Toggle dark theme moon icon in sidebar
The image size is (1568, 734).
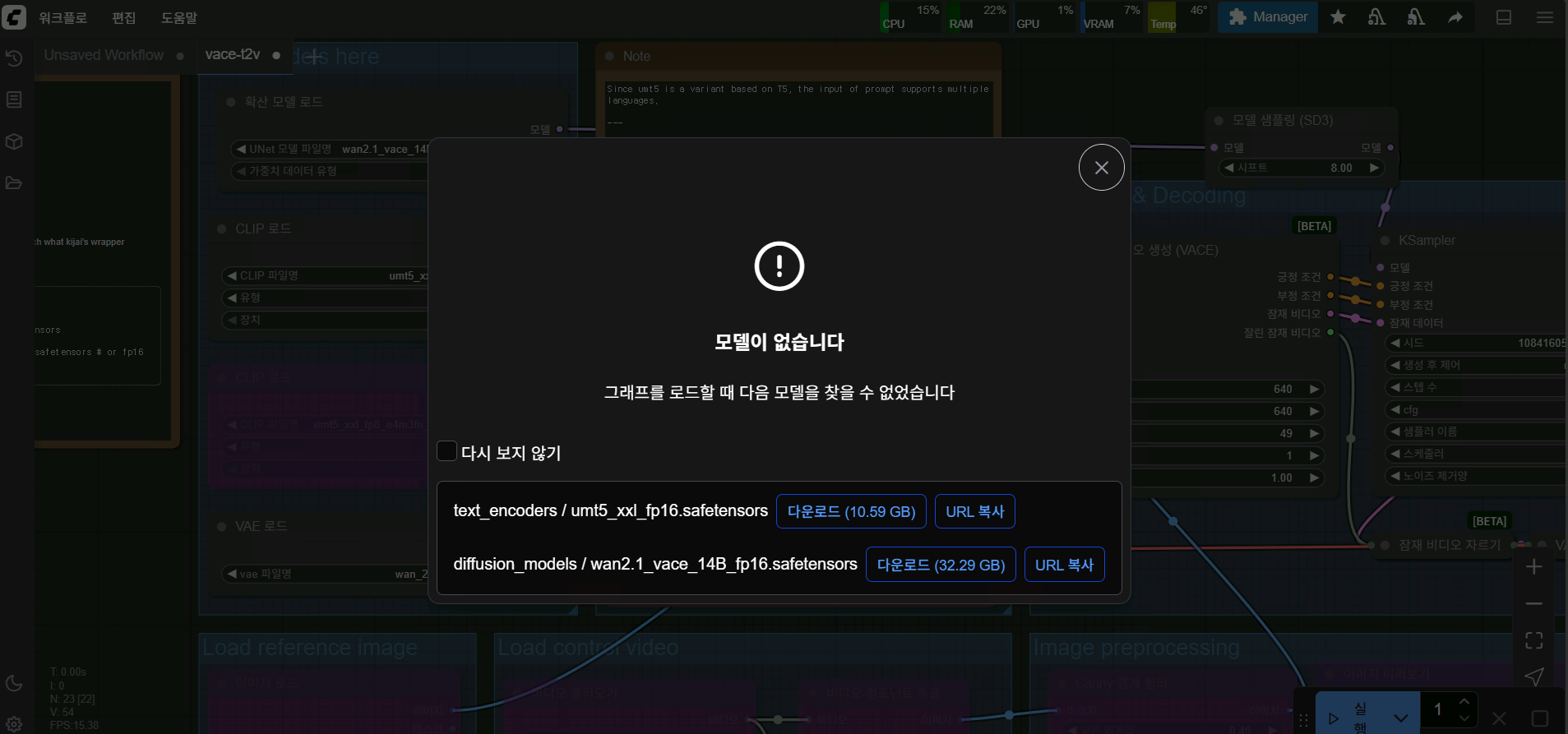pyautogui.click(x=14, y=683)
